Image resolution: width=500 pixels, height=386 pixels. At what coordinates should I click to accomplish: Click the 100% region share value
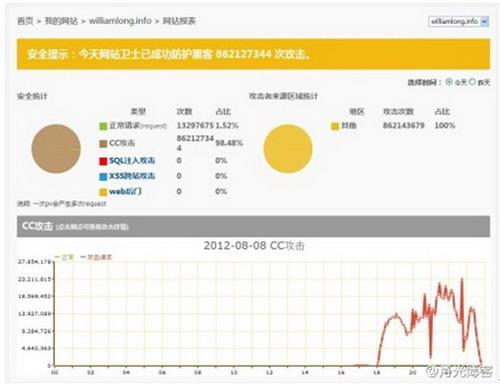click(x=445, y=126)
